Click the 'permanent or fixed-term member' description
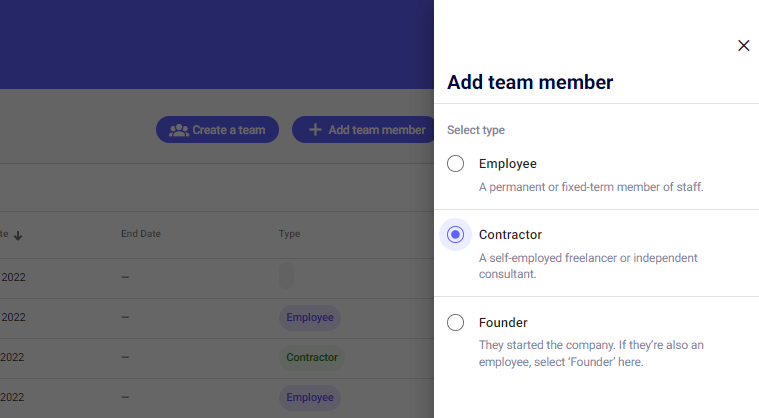The height and width of the screenshot is (418, 759). [x=591, y=187]
